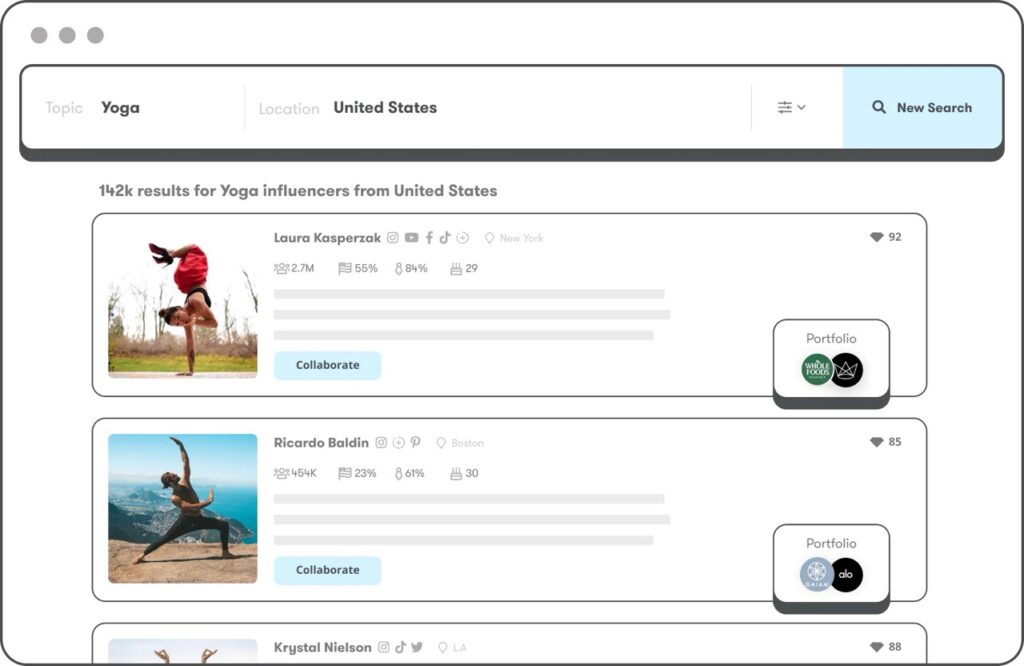Click the diamond score icon next to 85
The image size is (1024, 666).
tap(876, 442)
